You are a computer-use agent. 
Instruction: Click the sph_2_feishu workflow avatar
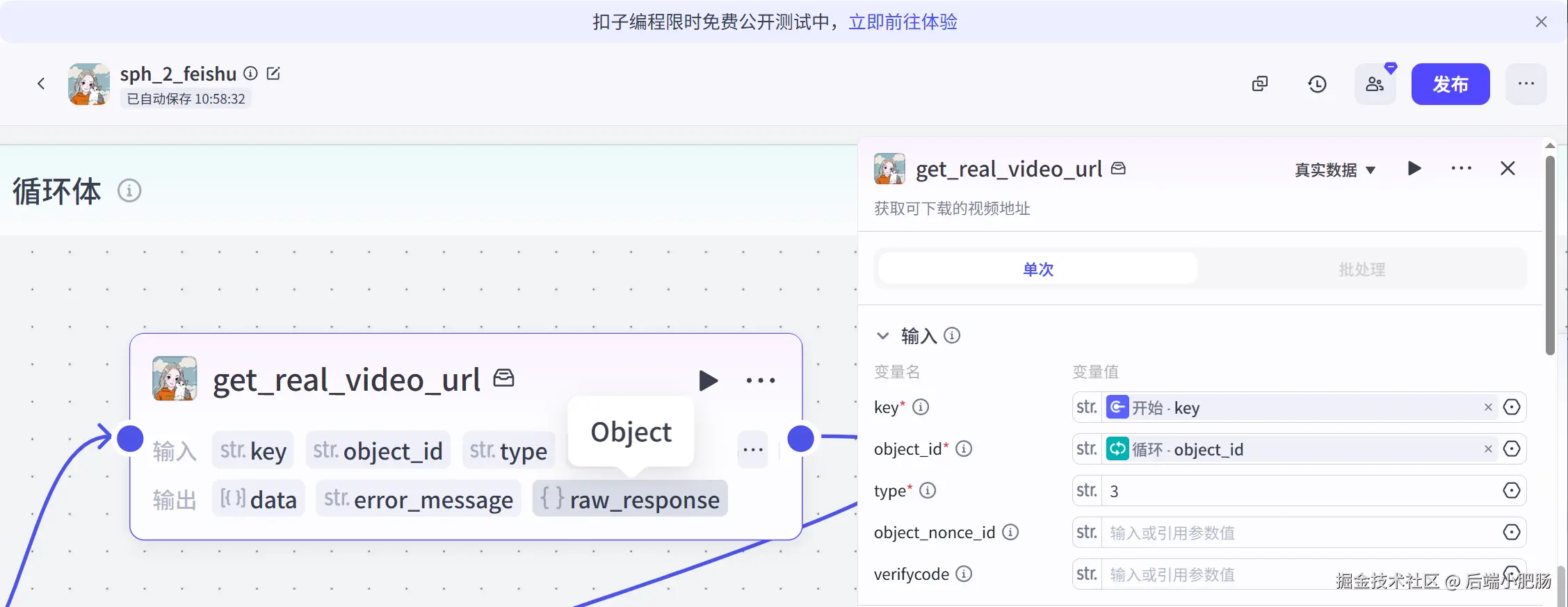[x=89, y=84]
